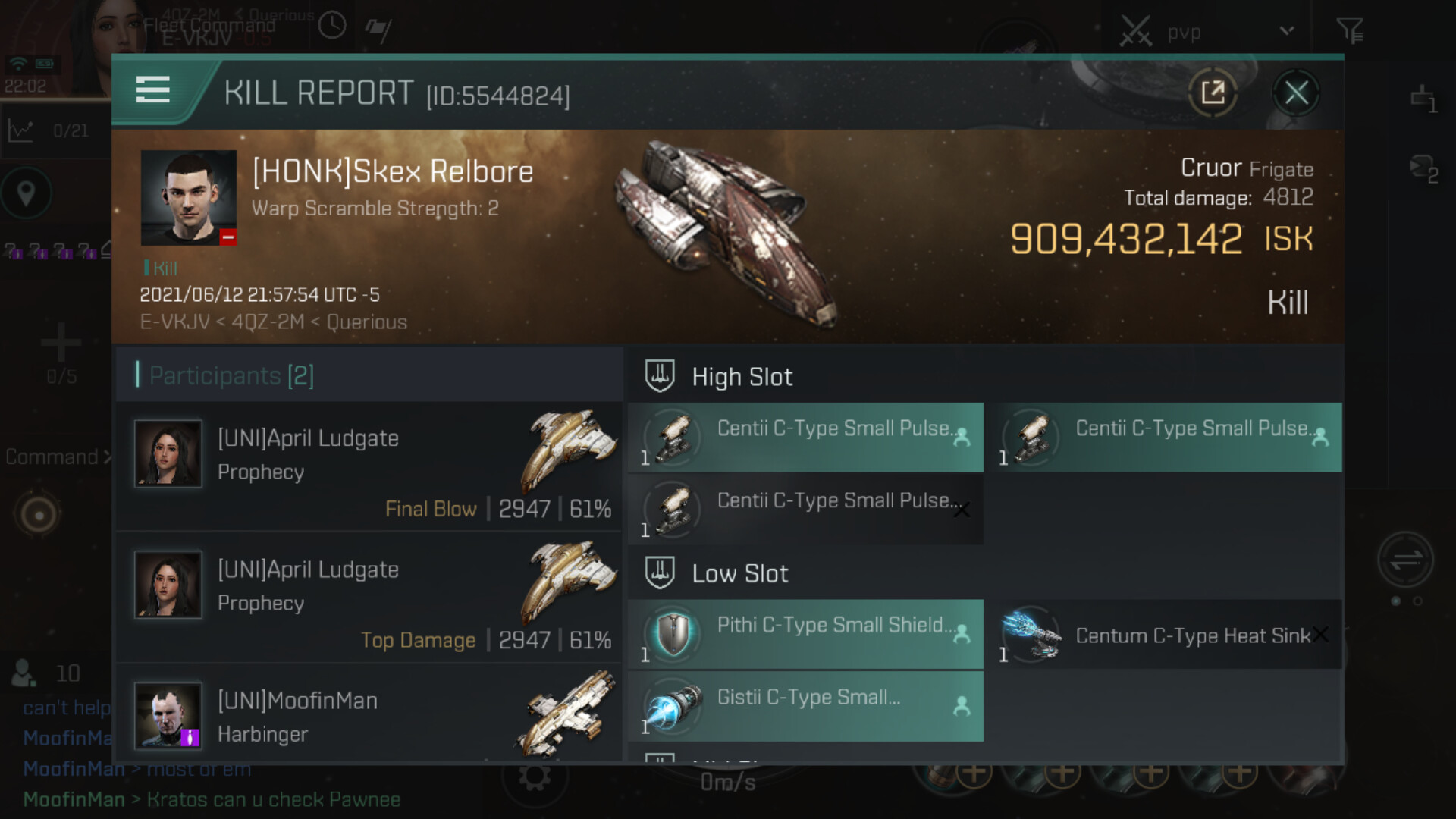Expand the pvp dropdown
The height and width of the screenshot is (819, 1456).
[1286, 31]
